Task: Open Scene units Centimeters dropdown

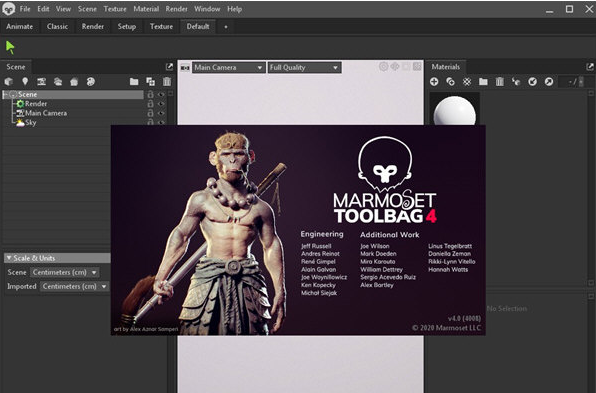Action: tap(65, 273)
